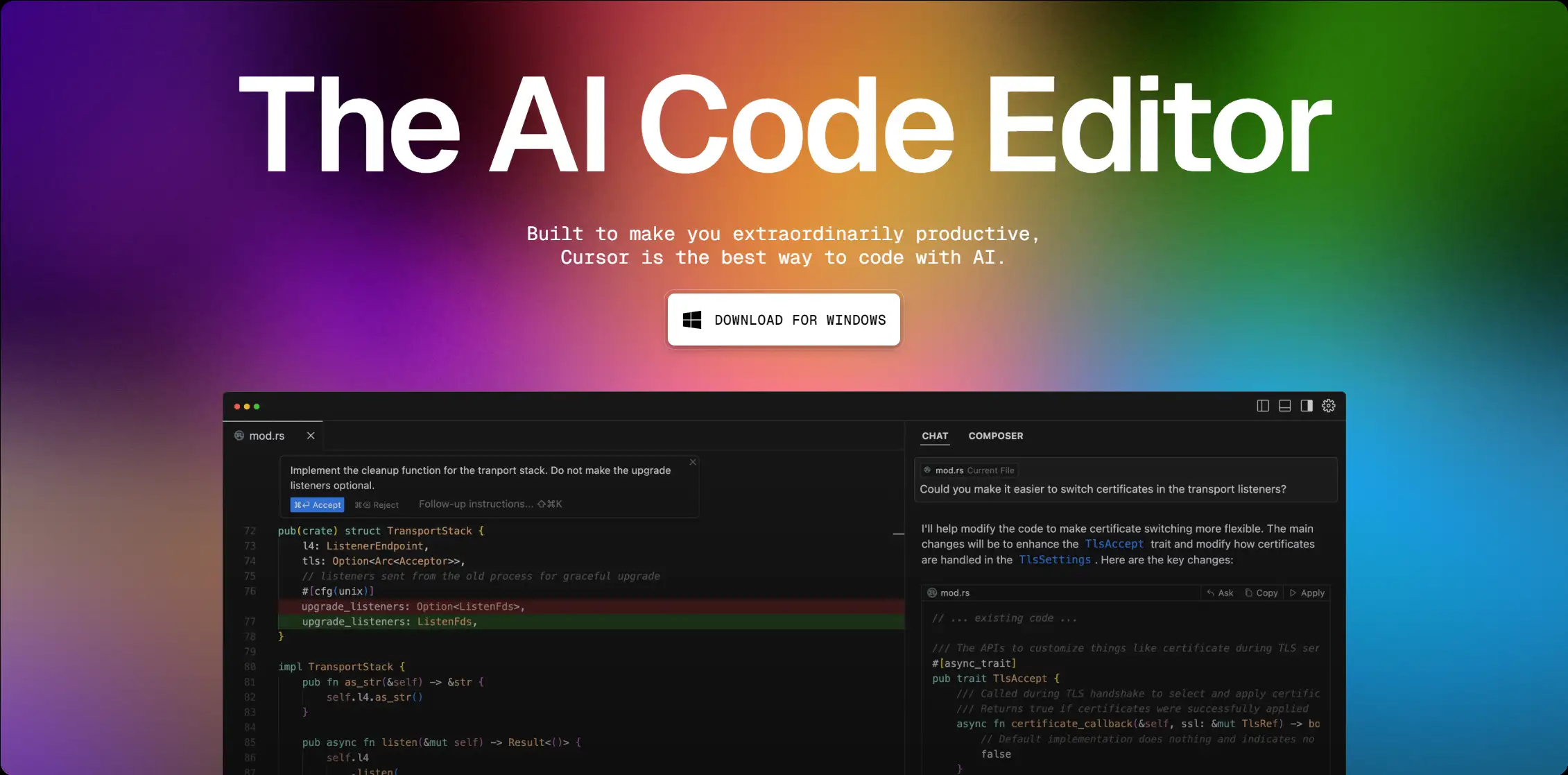
Task: Toggle the bottom panel layout icon
Action: [x=1284, y=406]
